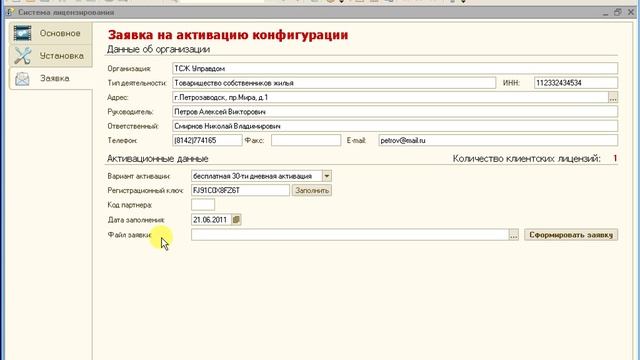Click the Количество клиентских лицензий value 1

(x=615, y=158)
